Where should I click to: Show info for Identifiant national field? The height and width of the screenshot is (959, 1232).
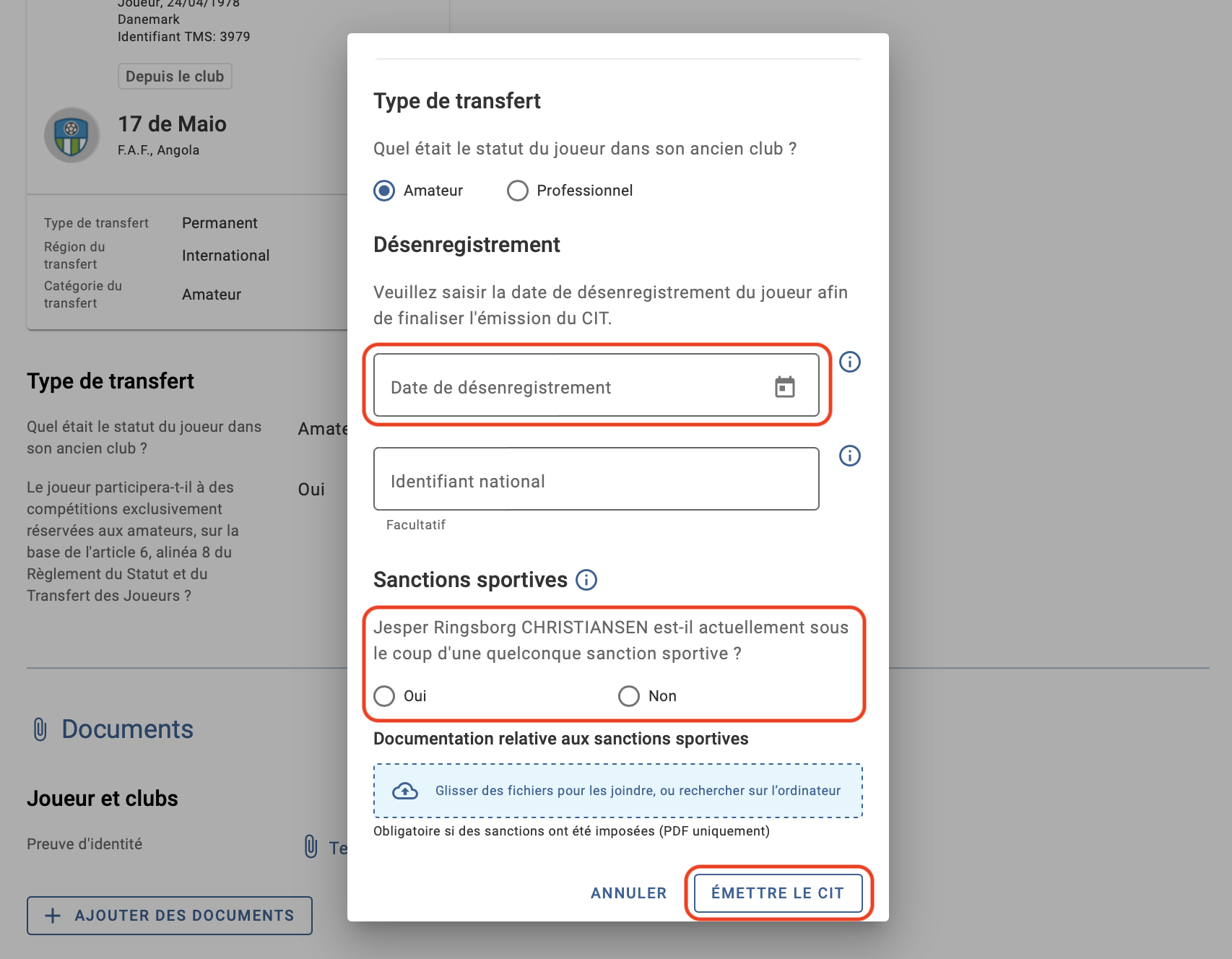click(x=850, y=456)
